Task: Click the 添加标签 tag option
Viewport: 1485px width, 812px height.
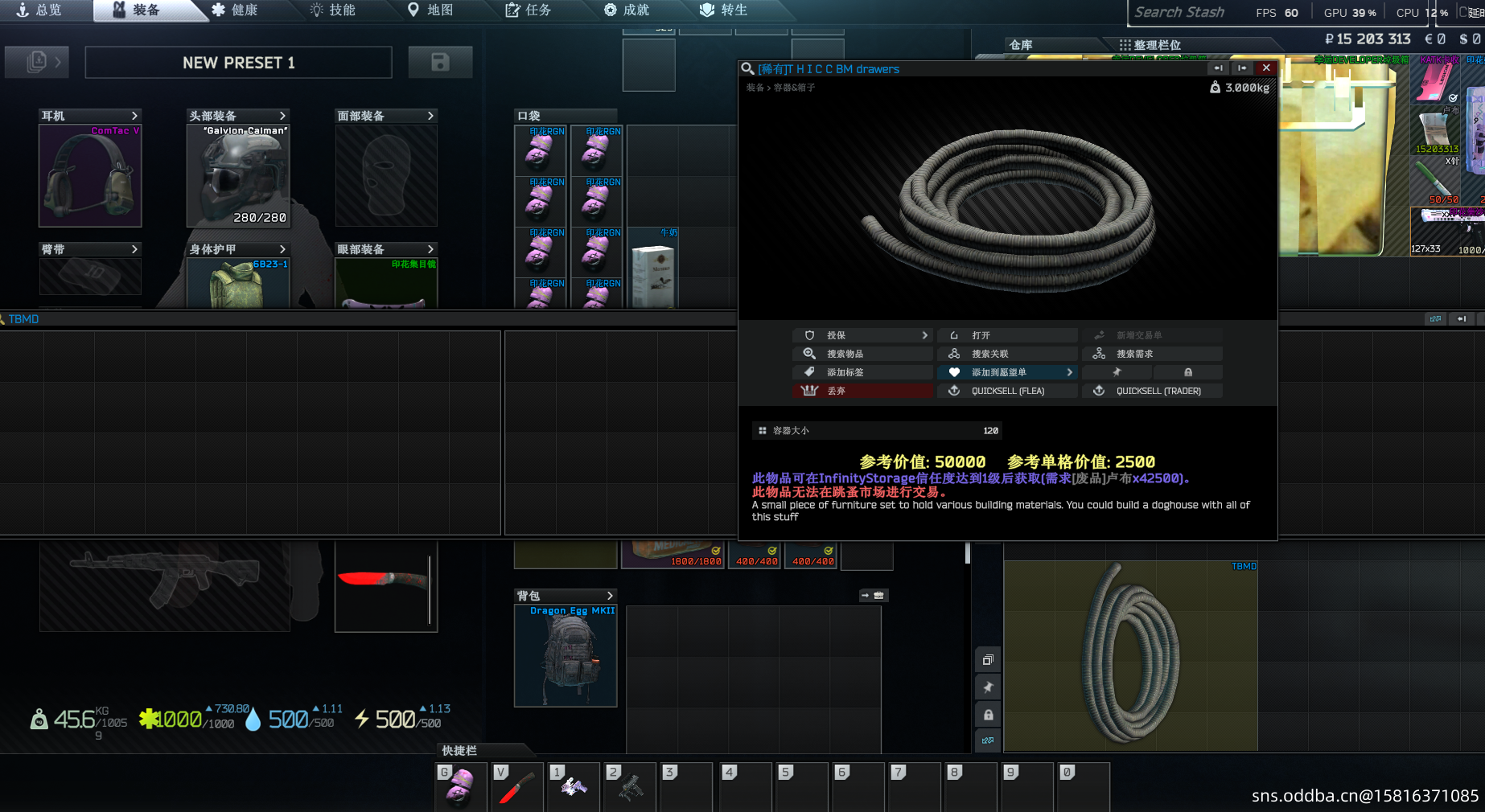Action: pos(862,372)
